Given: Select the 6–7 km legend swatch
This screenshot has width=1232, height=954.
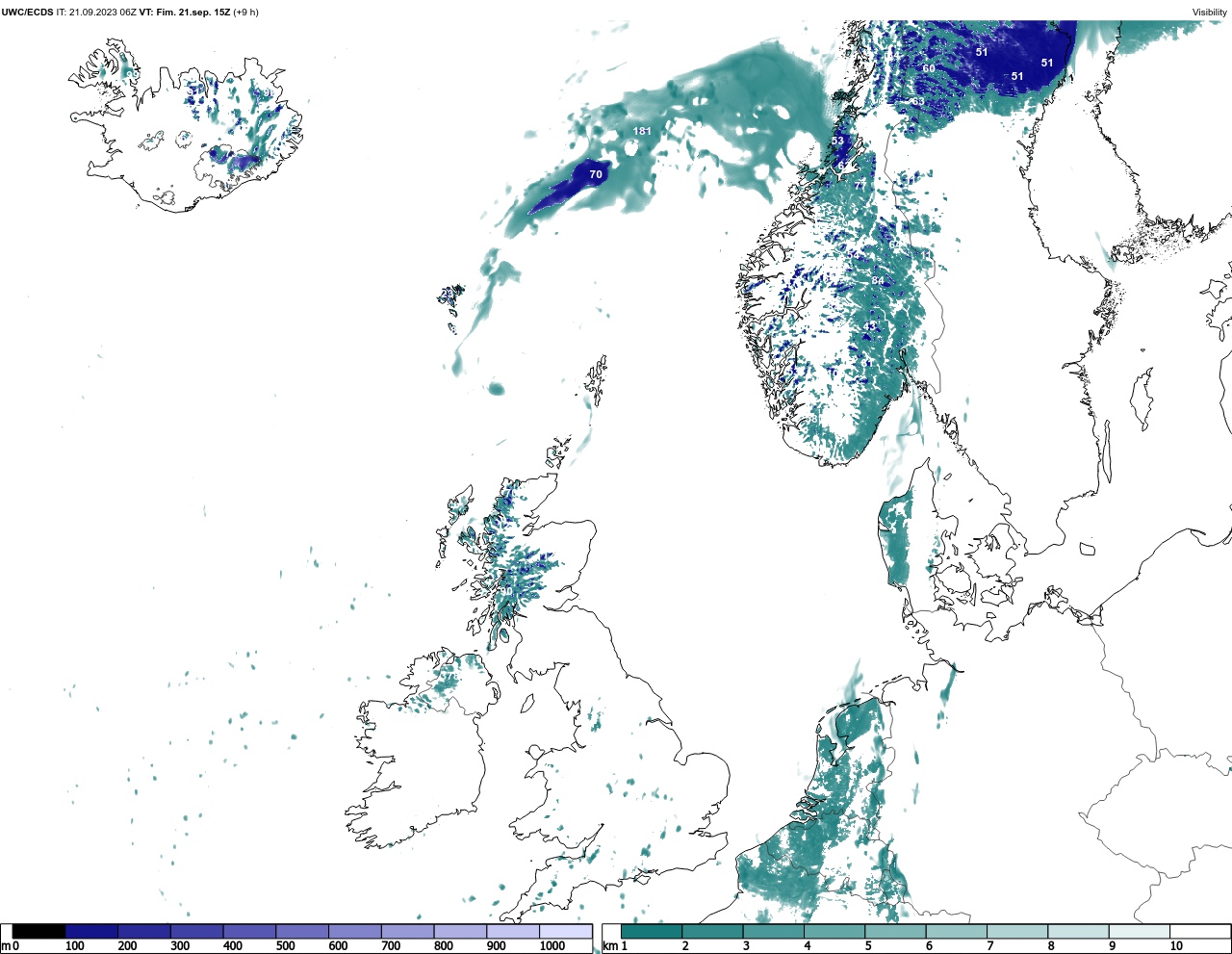Looking at the screenshot, I should coord(956,931).
